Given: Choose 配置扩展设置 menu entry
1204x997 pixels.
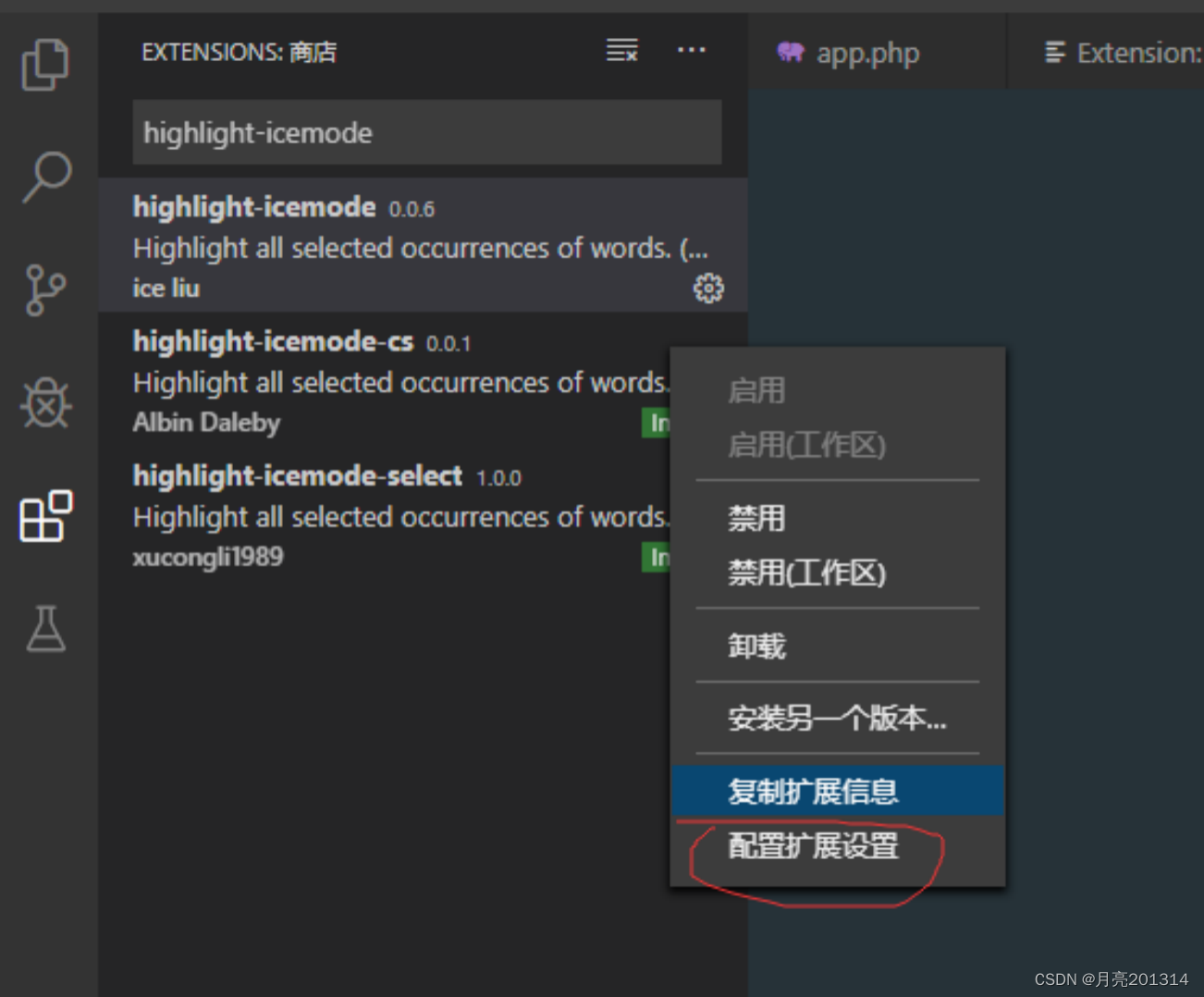Looking at the screenshot, I should click(838, 845).
